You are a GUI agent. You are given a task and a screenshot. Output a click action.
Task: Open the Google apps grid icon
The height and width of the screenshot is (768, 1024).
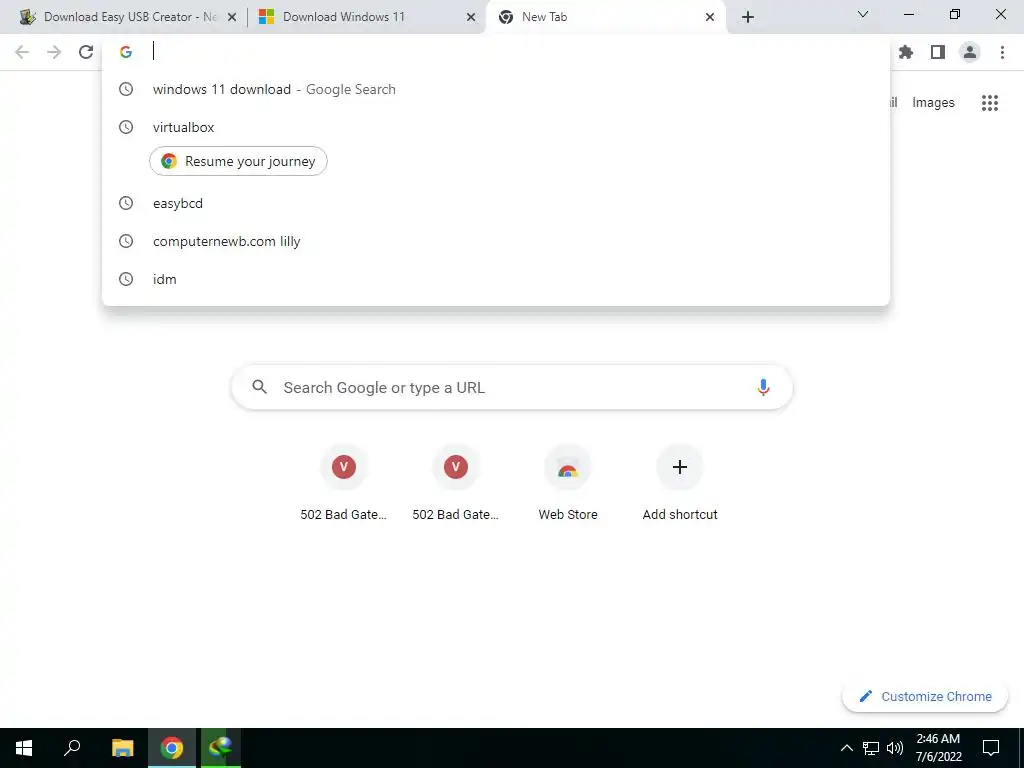point(990,103)
